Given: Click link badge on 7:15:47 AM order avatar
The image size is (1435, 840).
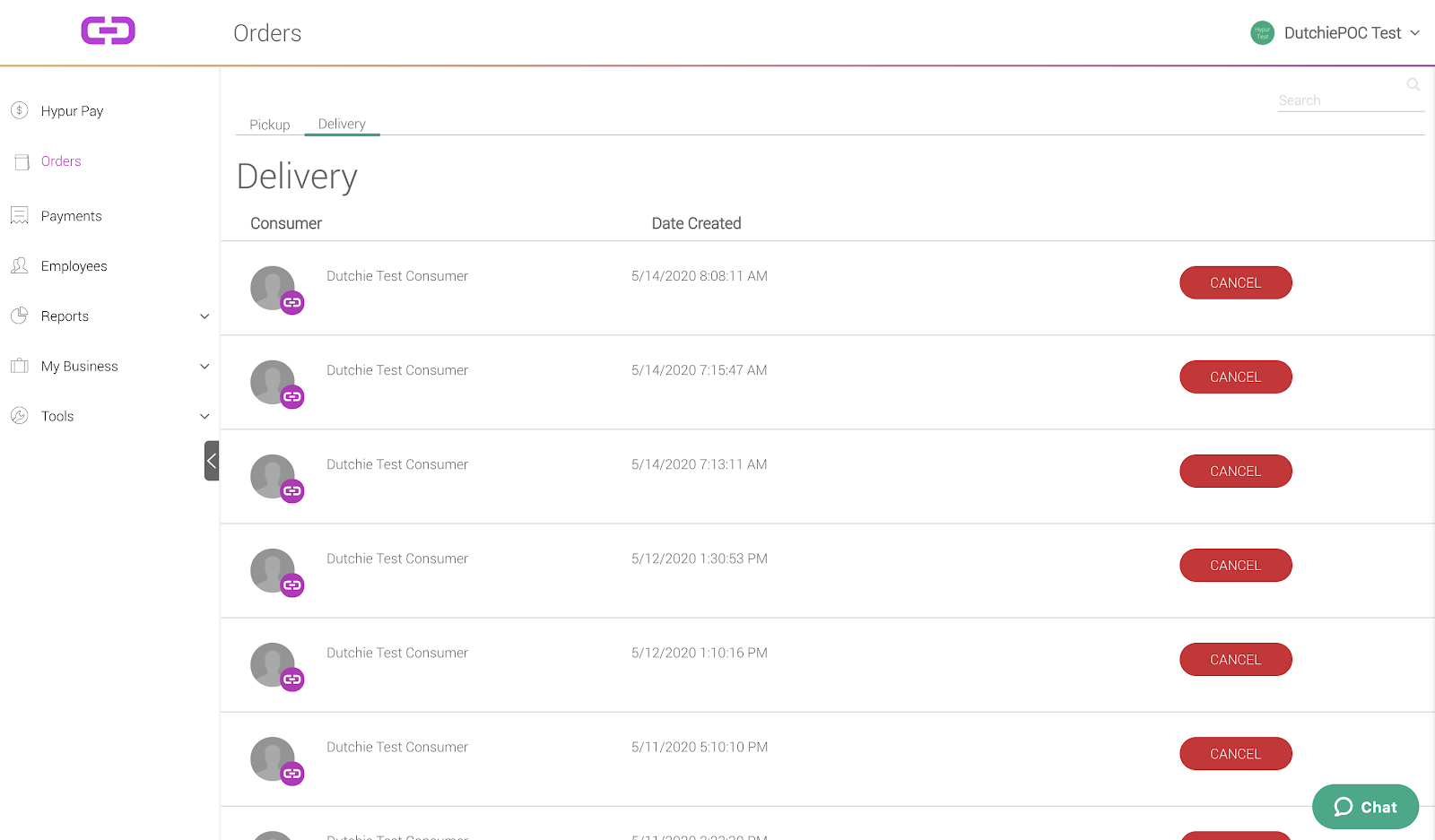Looking at the screenshot, I should (292, 397).
